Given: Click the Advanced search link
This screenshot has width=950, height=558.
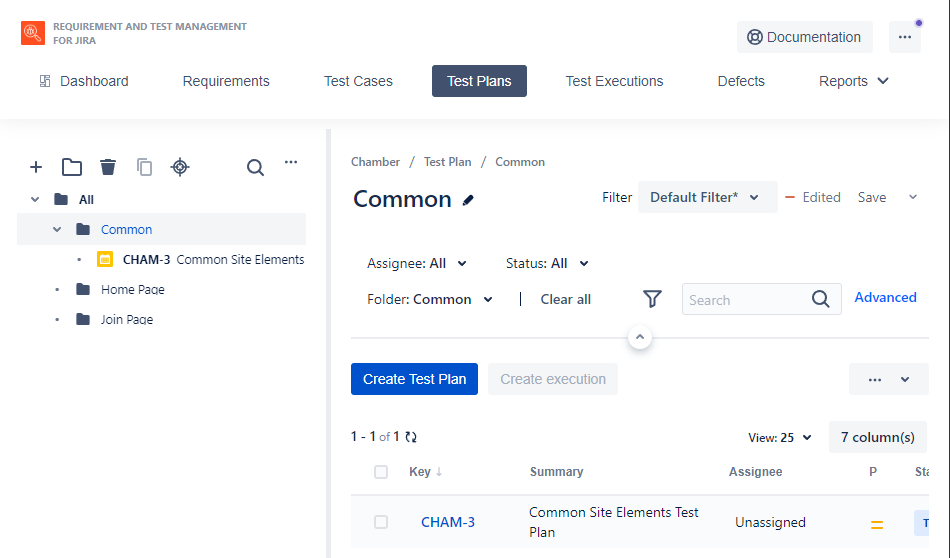Looking at the screenshot, I should click(885, 297).
